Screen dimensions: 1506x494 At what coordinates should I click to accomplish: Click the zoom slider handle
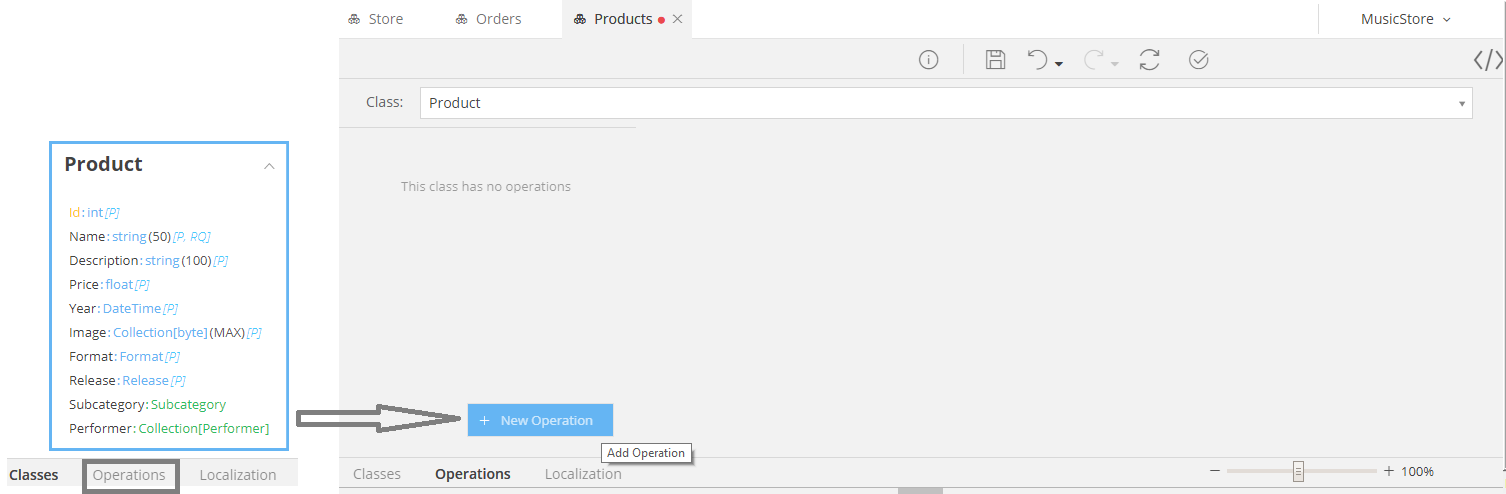point(1298,471)
